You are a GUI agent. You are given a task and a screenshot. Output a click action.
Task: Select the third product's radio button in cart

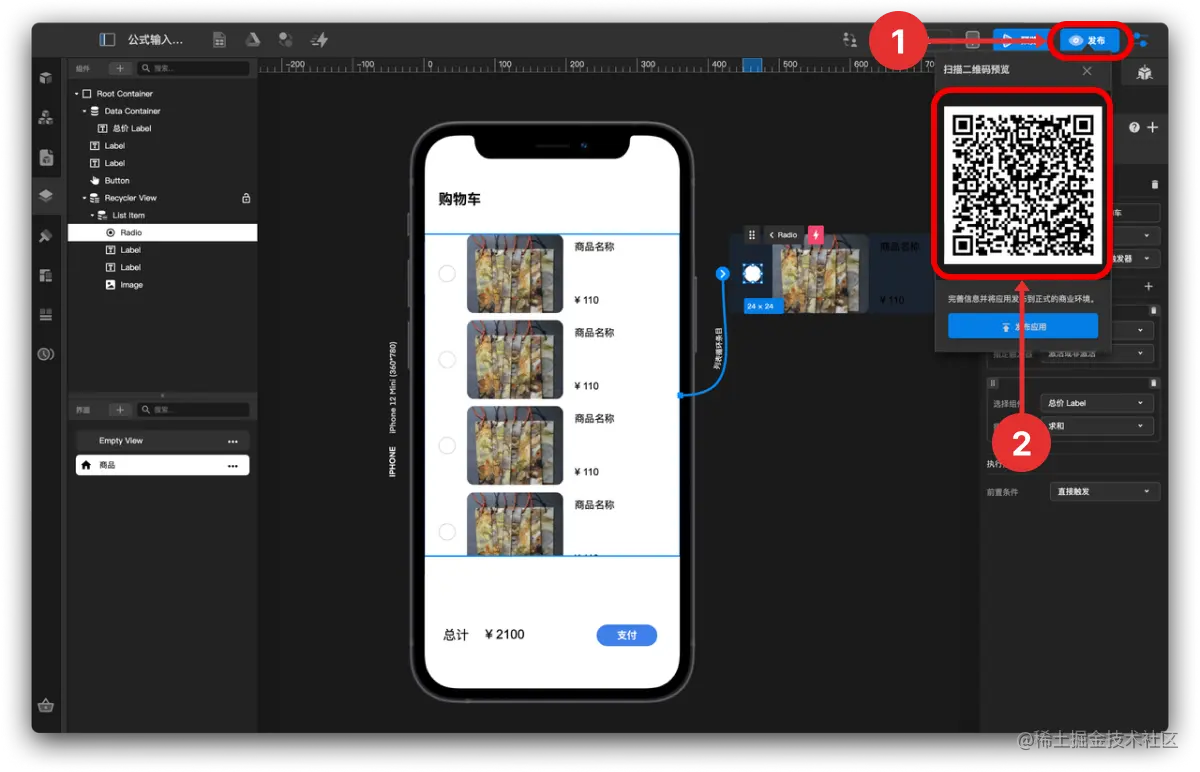pyautogui.click(x=447, y=446)
